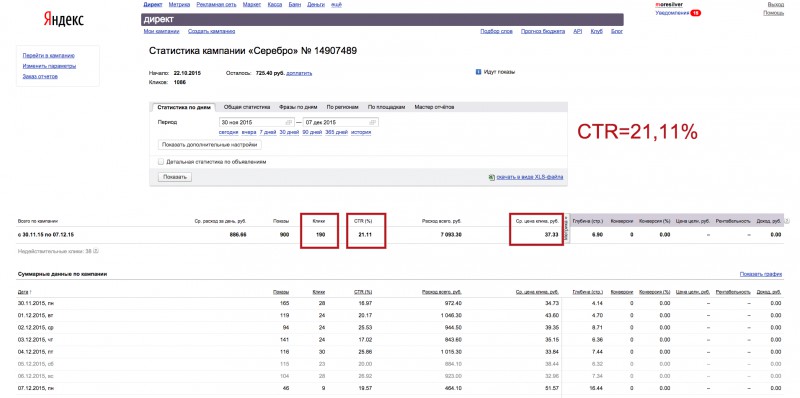Click "Изменить параметры" sidebar link

tap(49, 66)
